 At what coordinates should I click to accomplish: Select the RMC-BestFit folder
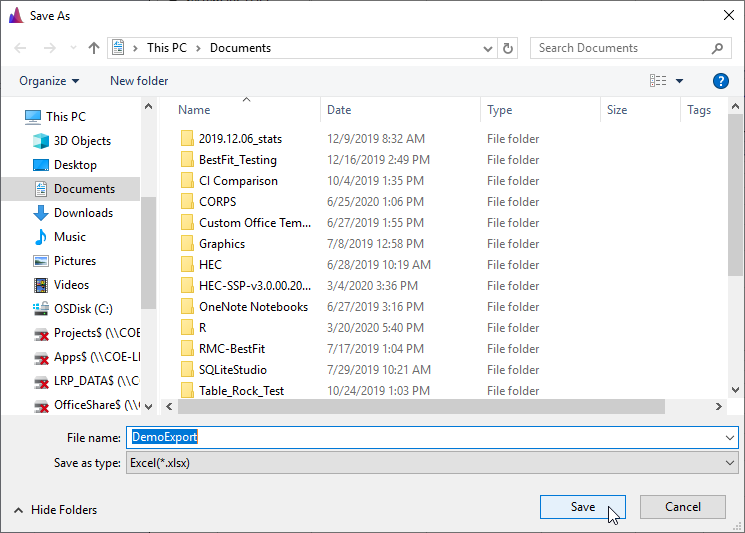coord(223,349)
